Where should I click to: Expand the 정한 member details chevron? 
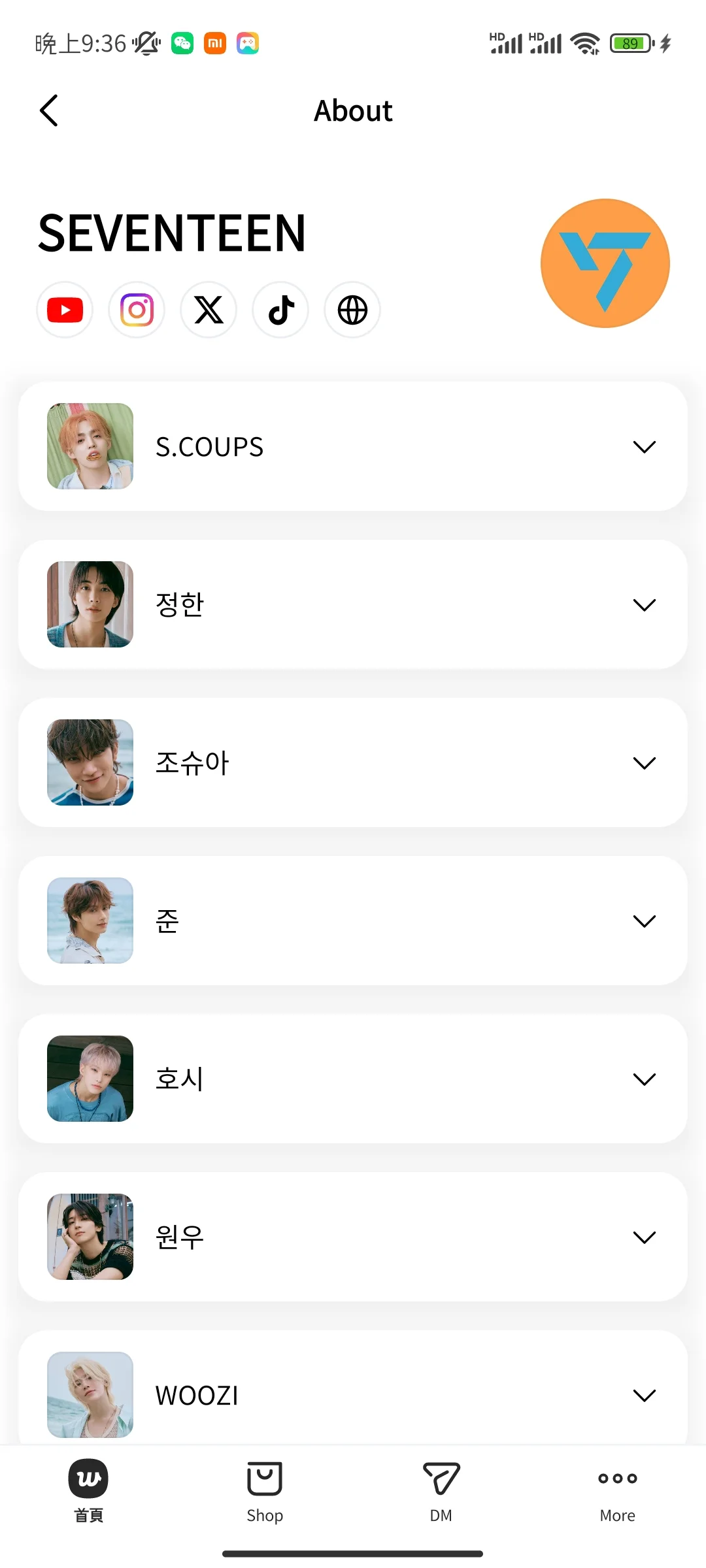point(645,605)
